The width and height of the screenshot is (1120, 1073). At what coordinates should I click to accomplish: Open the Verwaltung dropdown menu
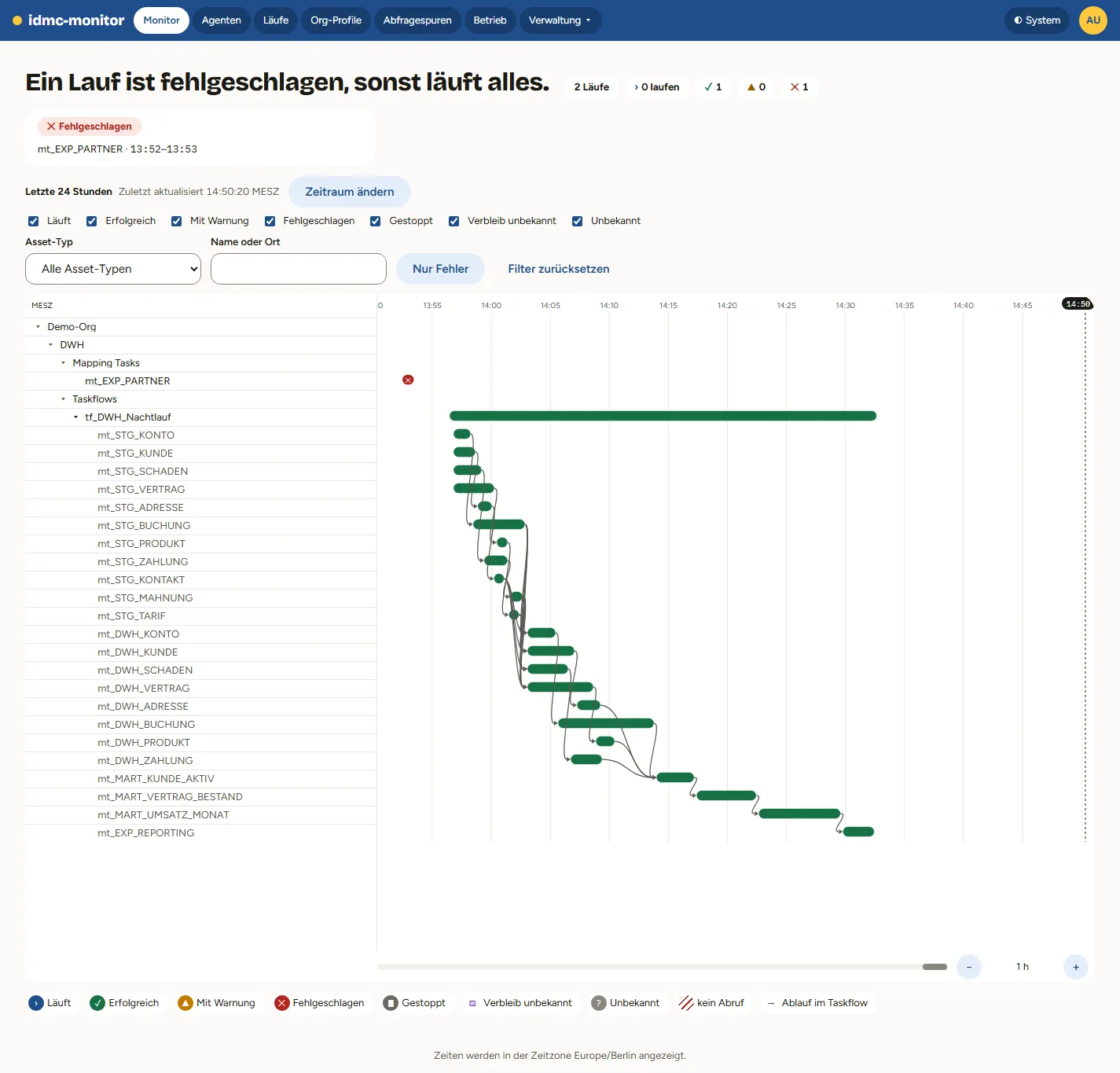click(559, 20)
